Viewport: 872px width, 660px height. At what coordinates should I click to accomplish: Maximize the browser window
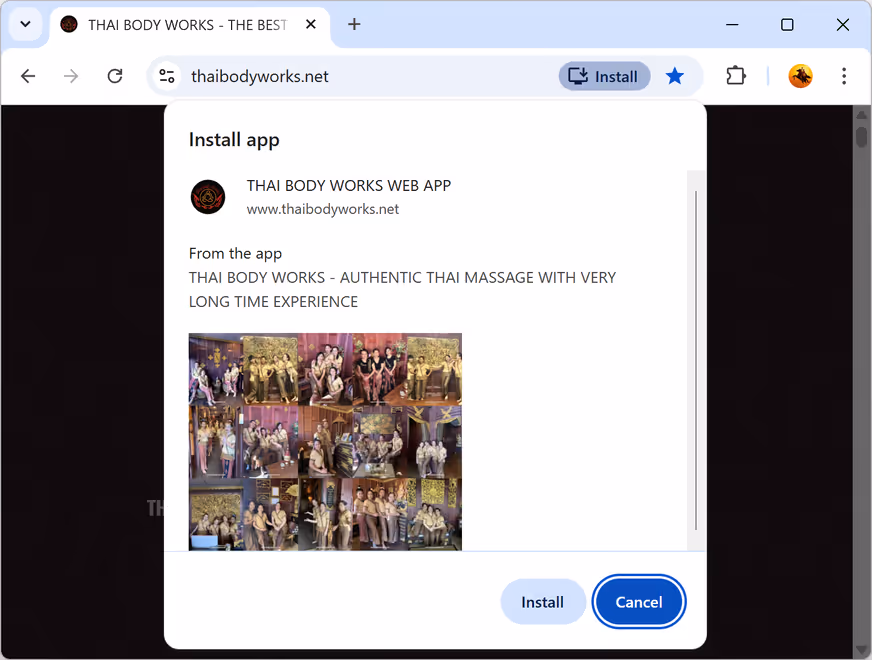(x=787, y=24)
